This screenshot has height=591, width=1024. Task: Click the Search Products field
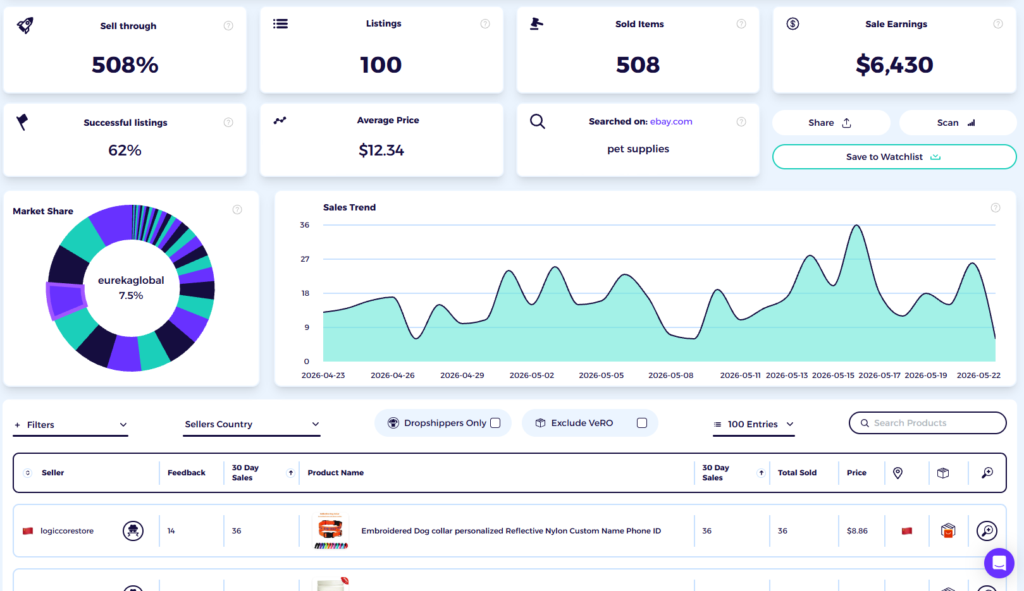coord(927,423)
